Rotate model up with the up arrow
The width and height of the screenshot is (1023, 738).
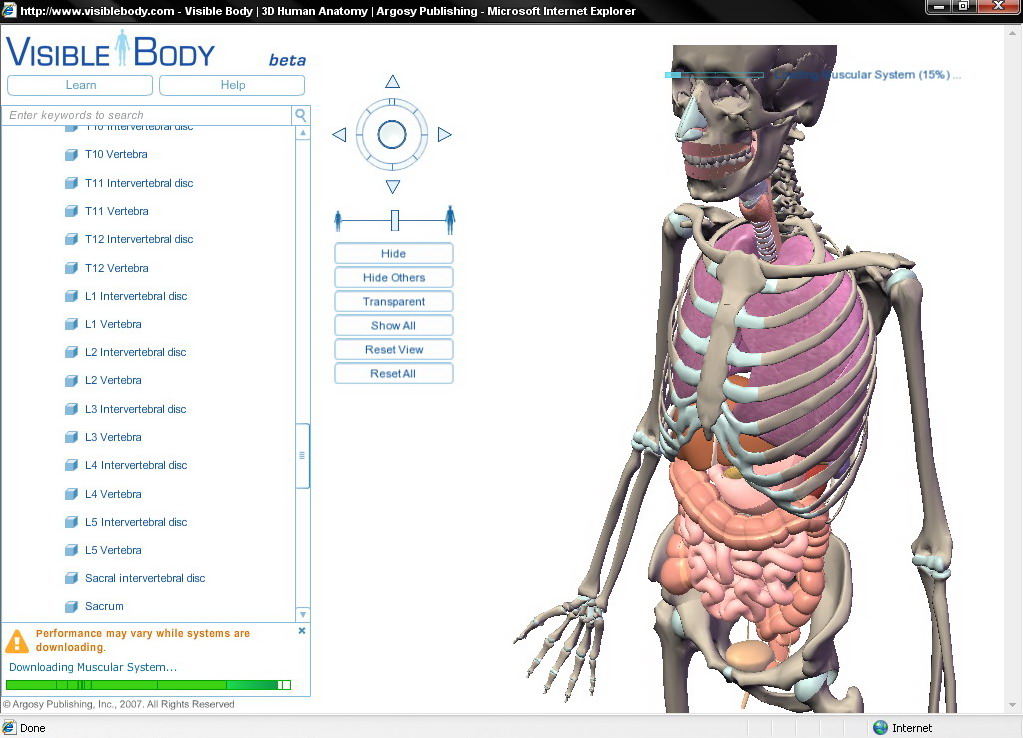pos(392,82)
